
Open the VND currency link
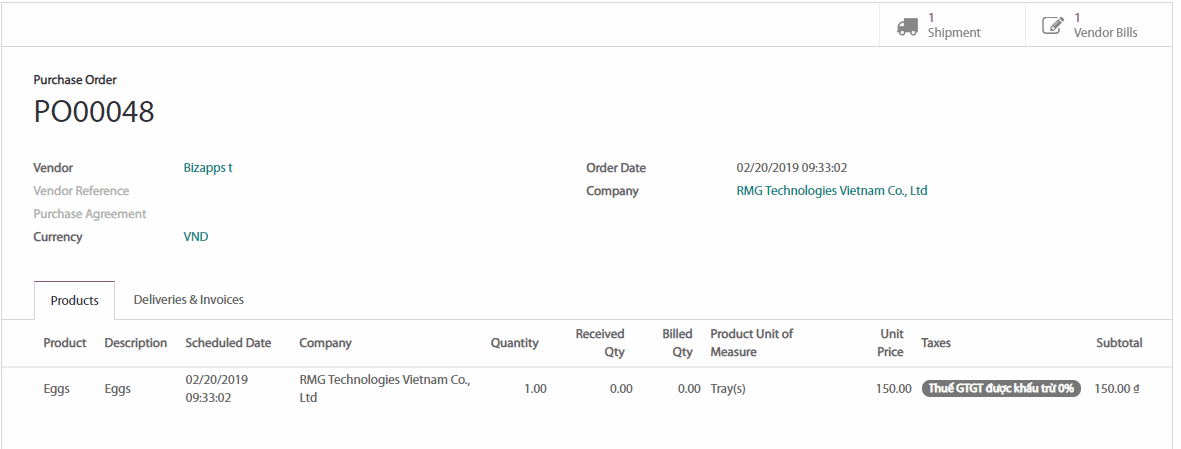click(x=196, y=237)
